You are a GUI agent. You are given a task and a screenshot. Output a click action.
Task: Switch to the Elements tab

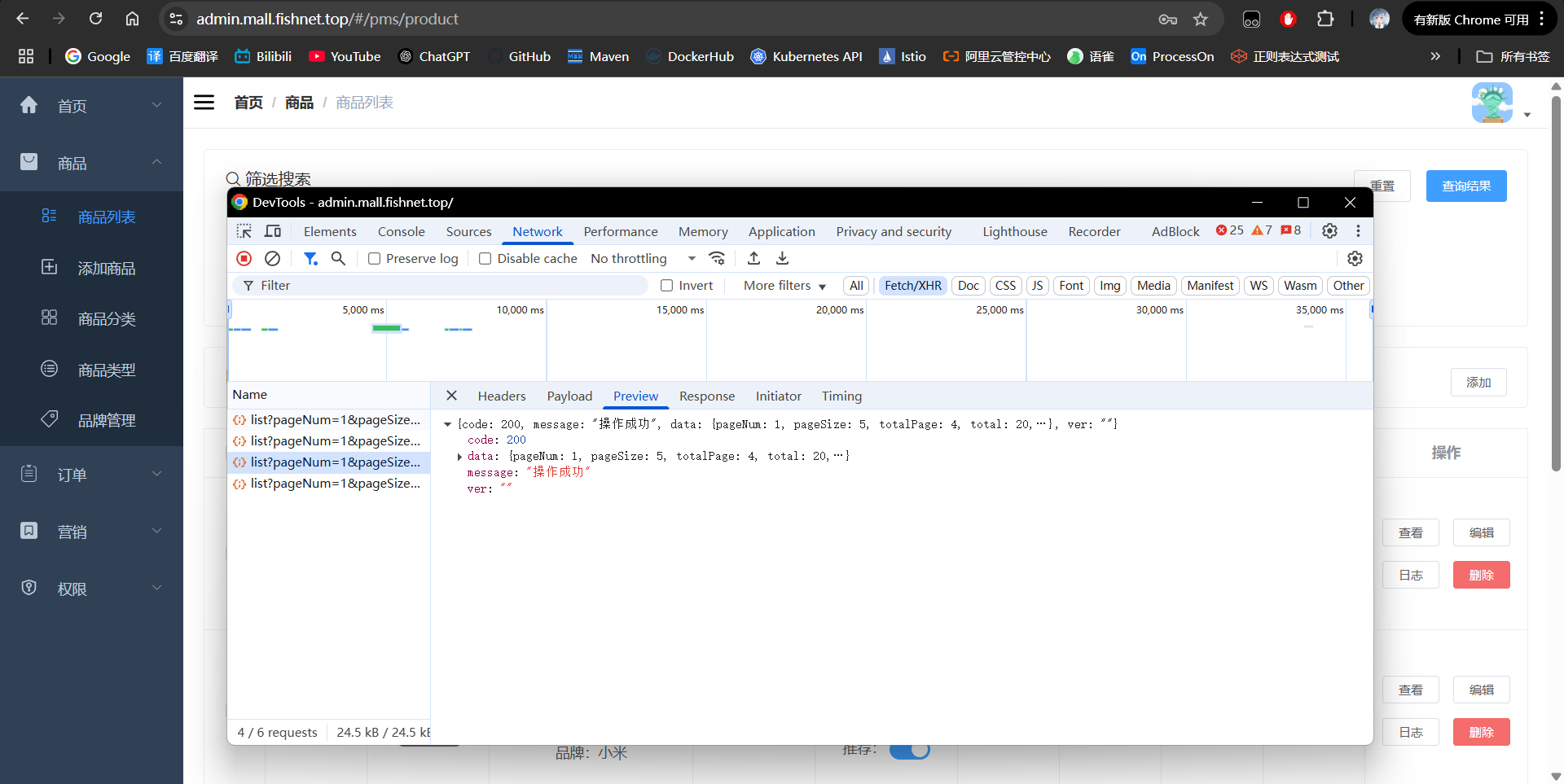[330, 231]
